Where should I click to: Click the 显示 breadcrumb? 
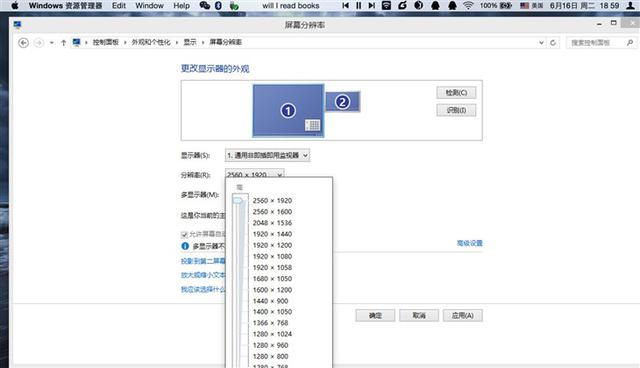(x=190, y=42)
